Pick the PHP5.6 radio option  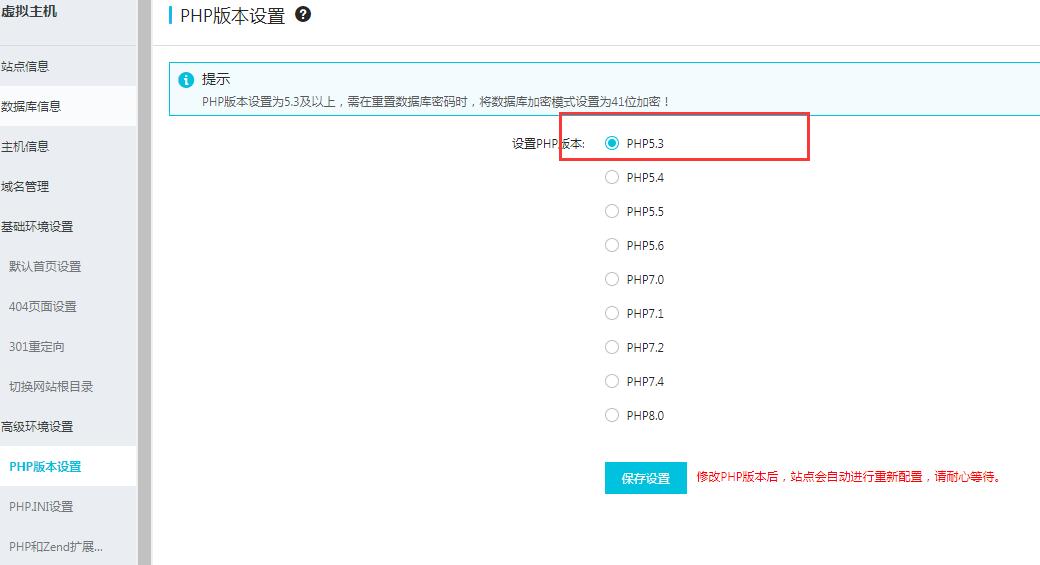(x=612, y=245)
